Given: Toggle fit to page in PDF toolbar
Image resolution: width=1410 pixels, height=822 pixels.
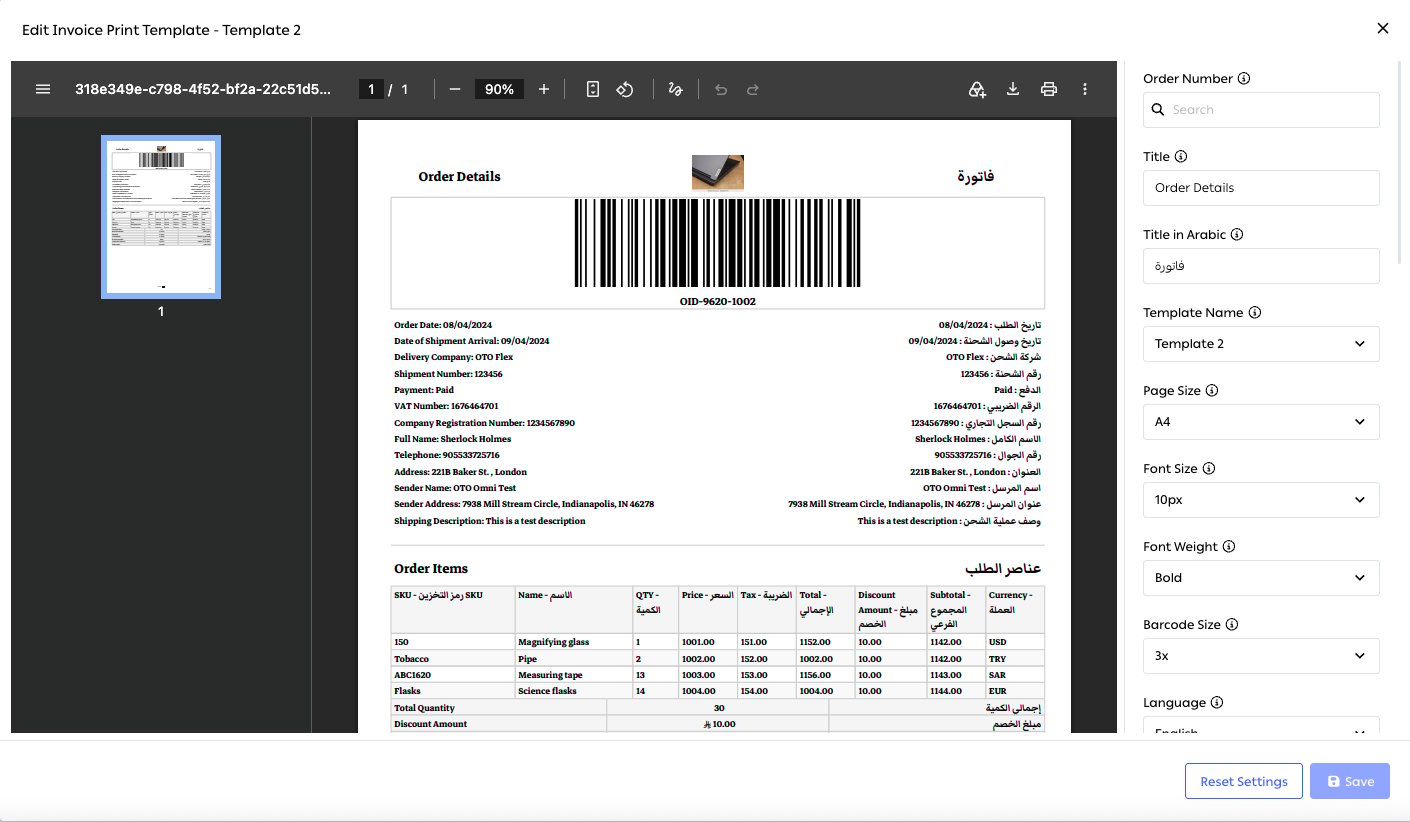Looking at the screenshot, I should [593, 89].
